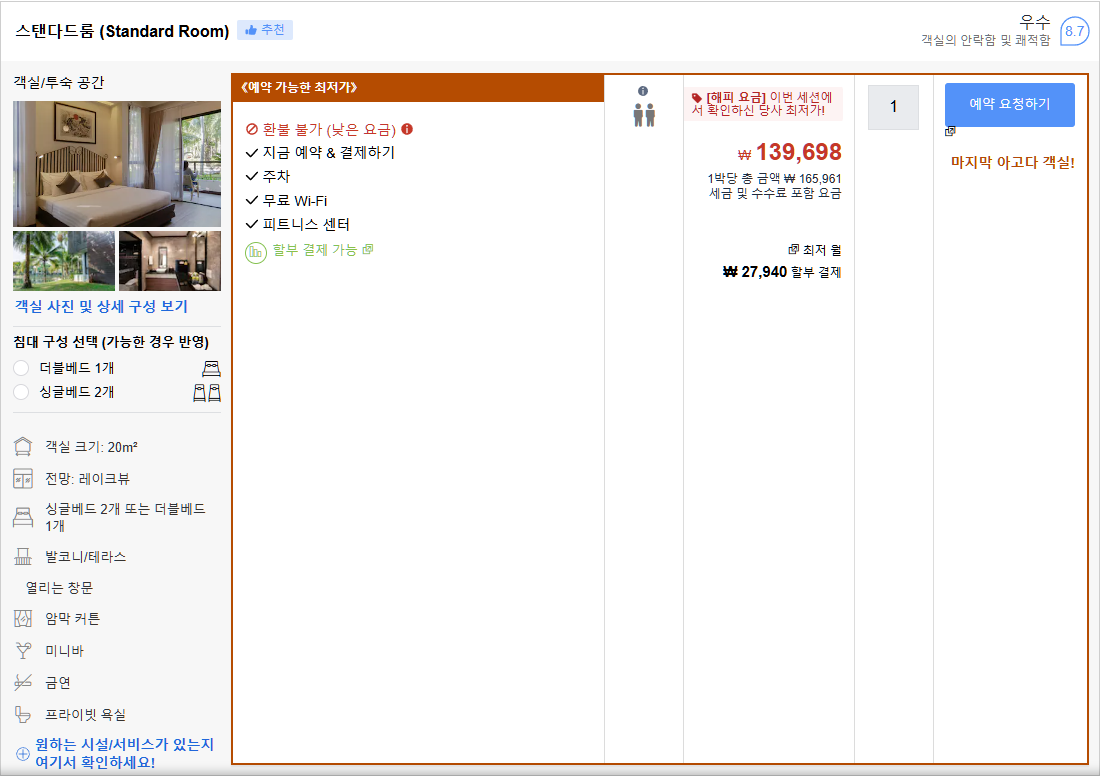Click the popup icon beside 최저 월
Image resolution: width=1100 pixels, height=777 pixels.
click(793, 249)
